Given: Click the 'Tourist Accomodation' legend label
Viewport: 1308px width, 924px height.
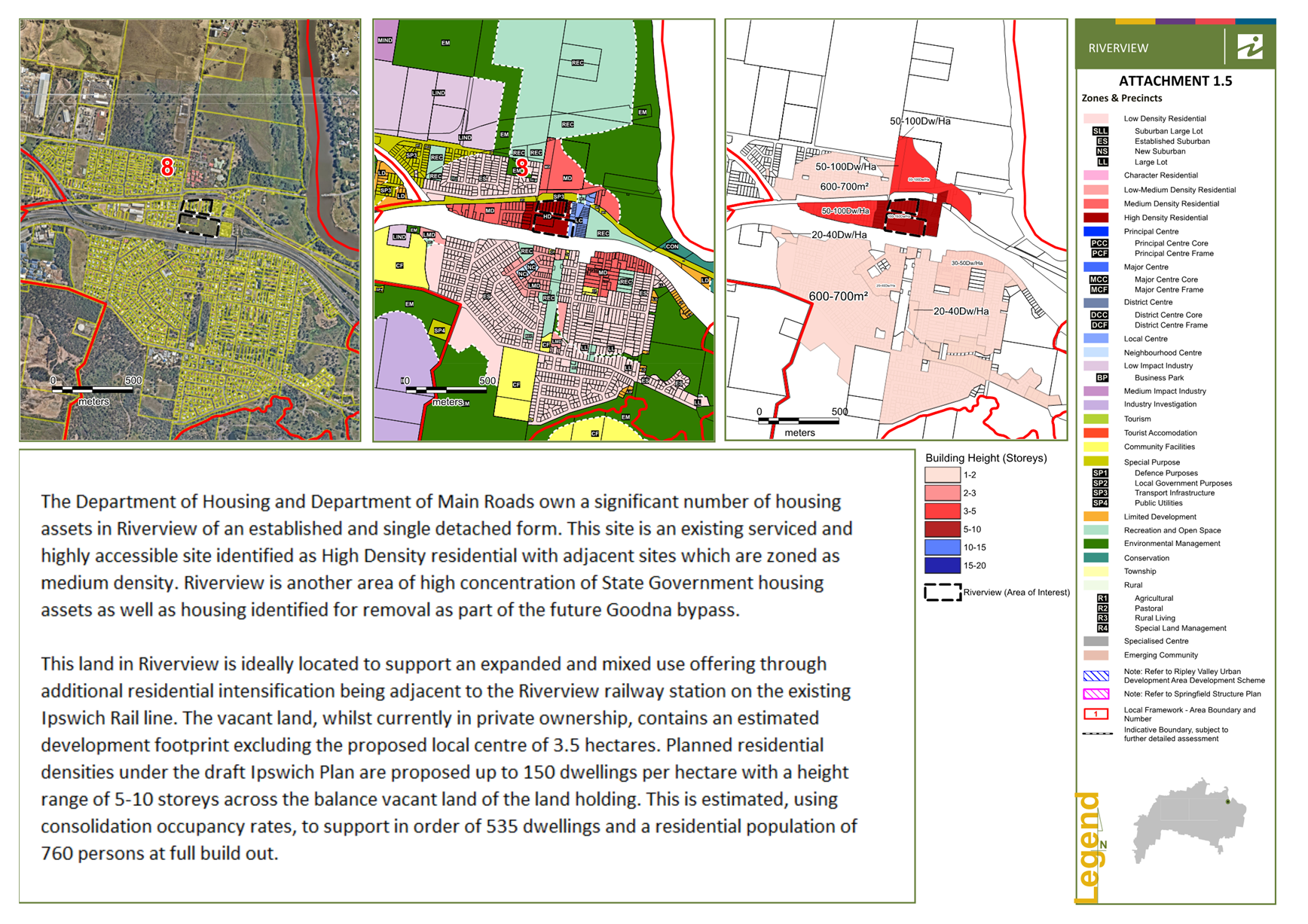Looking at the screenshot, I should click(1160, 433).
